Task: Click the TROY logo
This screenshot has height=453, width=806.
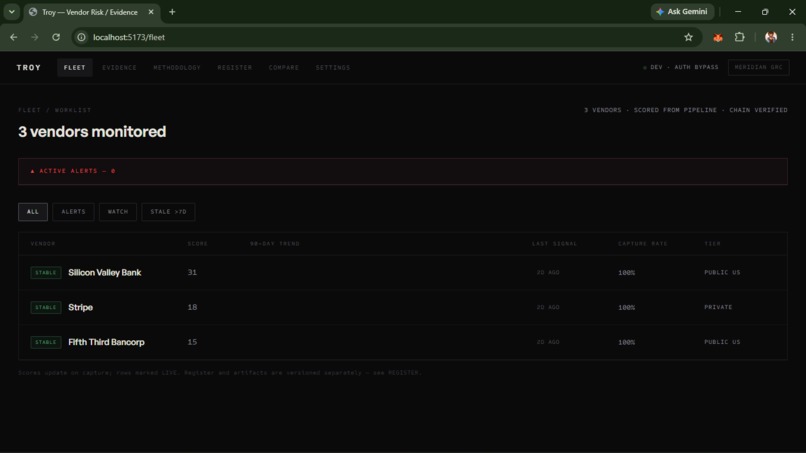Action: point(29,67)
